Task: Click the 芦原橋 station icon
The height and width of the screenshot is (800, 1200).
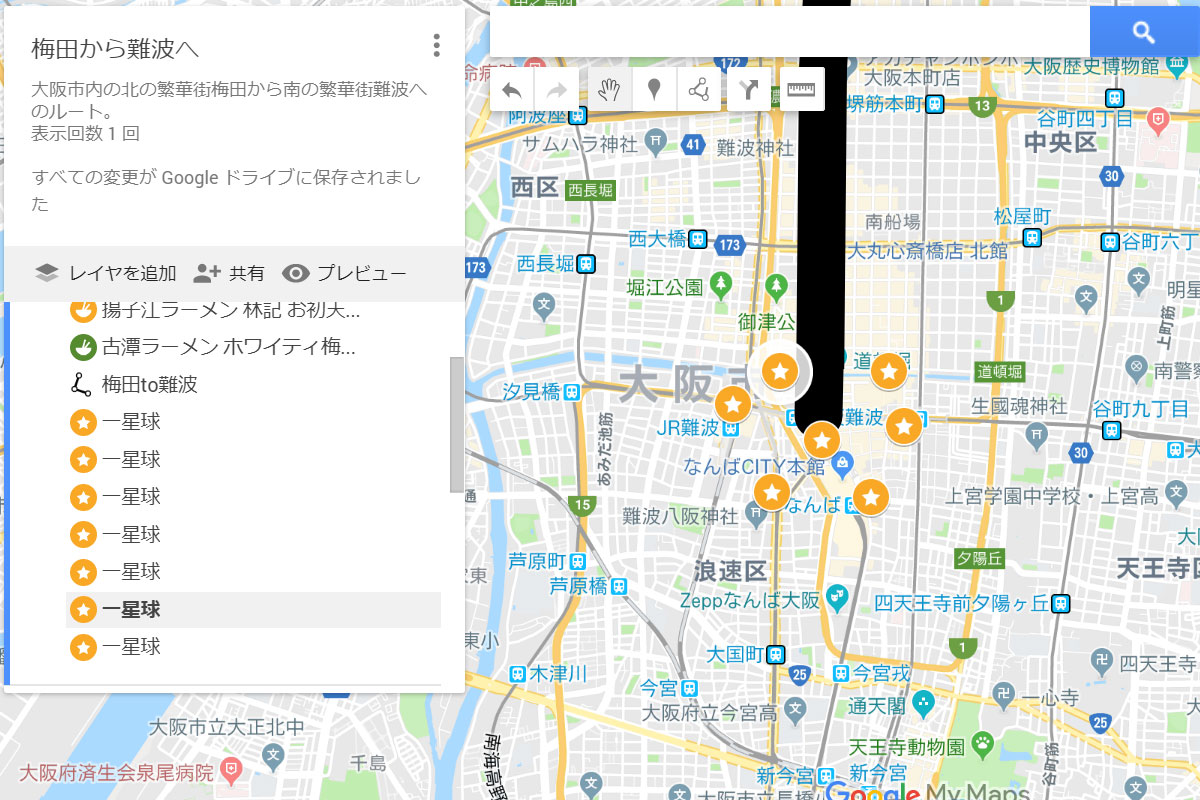Action: 620,586
